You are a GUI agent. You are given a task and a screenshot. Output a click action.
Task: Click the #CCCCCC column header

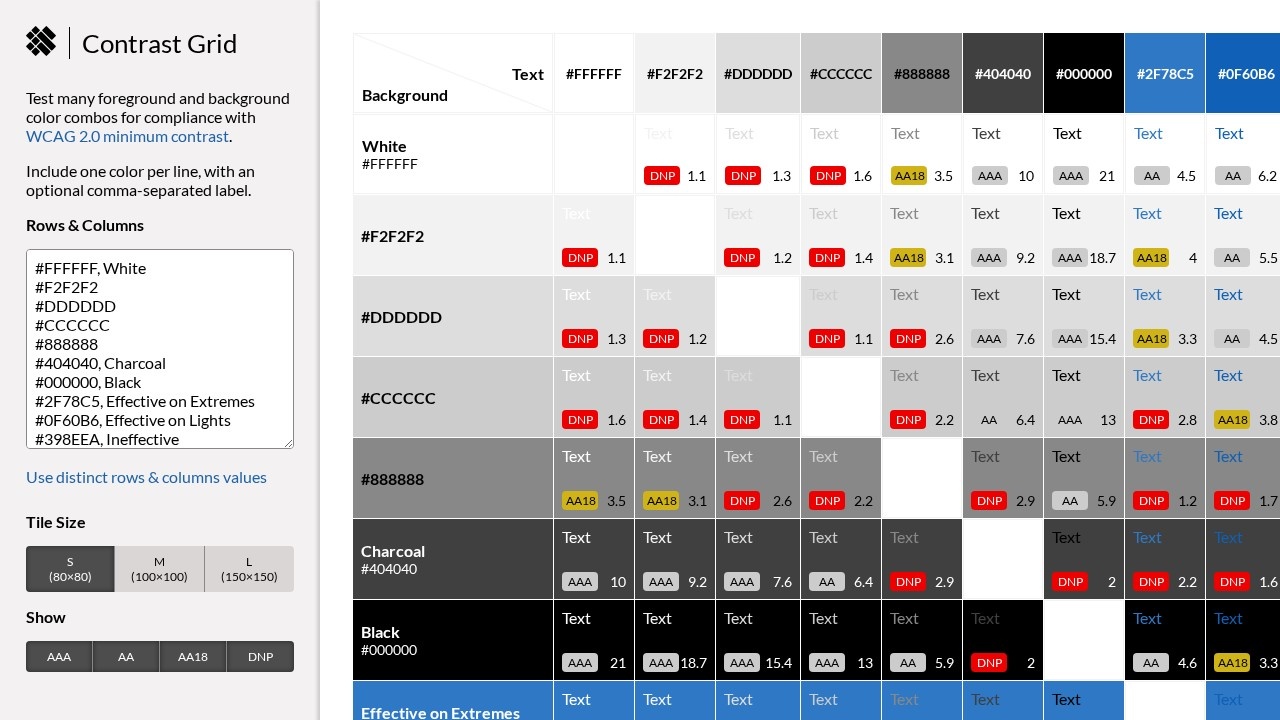(x=841, y=73)
